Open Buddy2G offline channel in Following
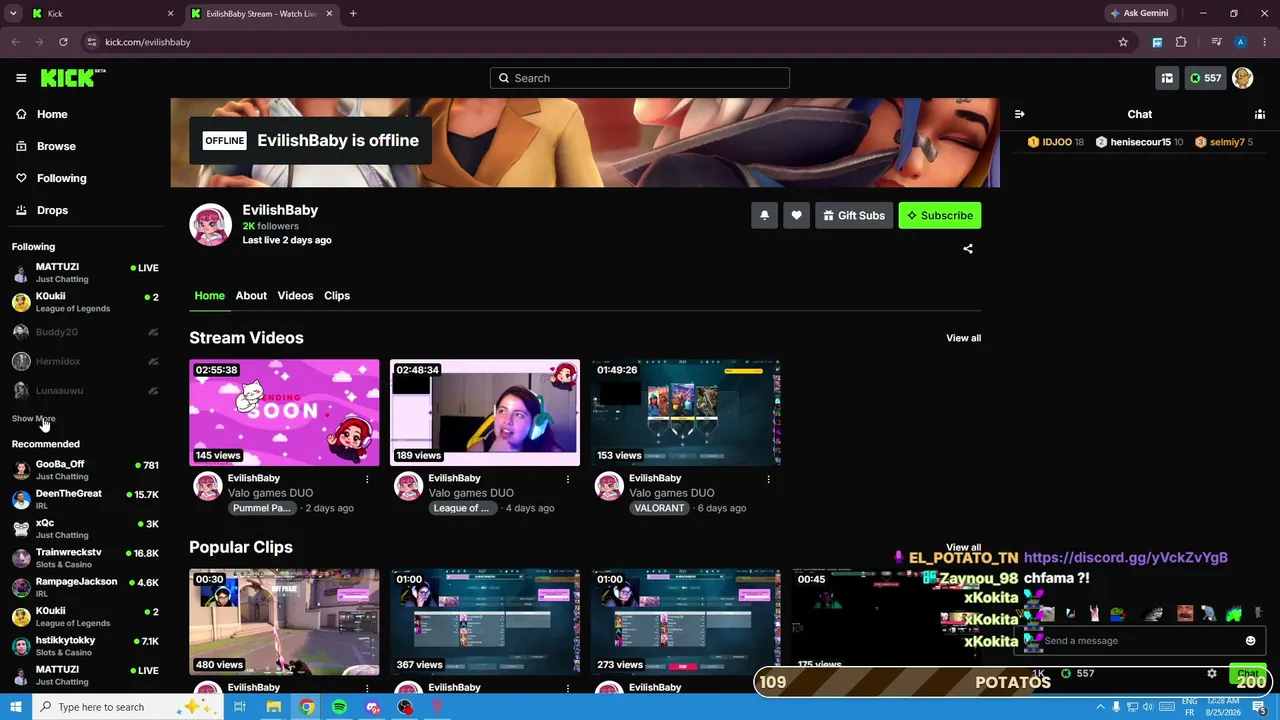The image size is (1280, 720). (85, 332)
